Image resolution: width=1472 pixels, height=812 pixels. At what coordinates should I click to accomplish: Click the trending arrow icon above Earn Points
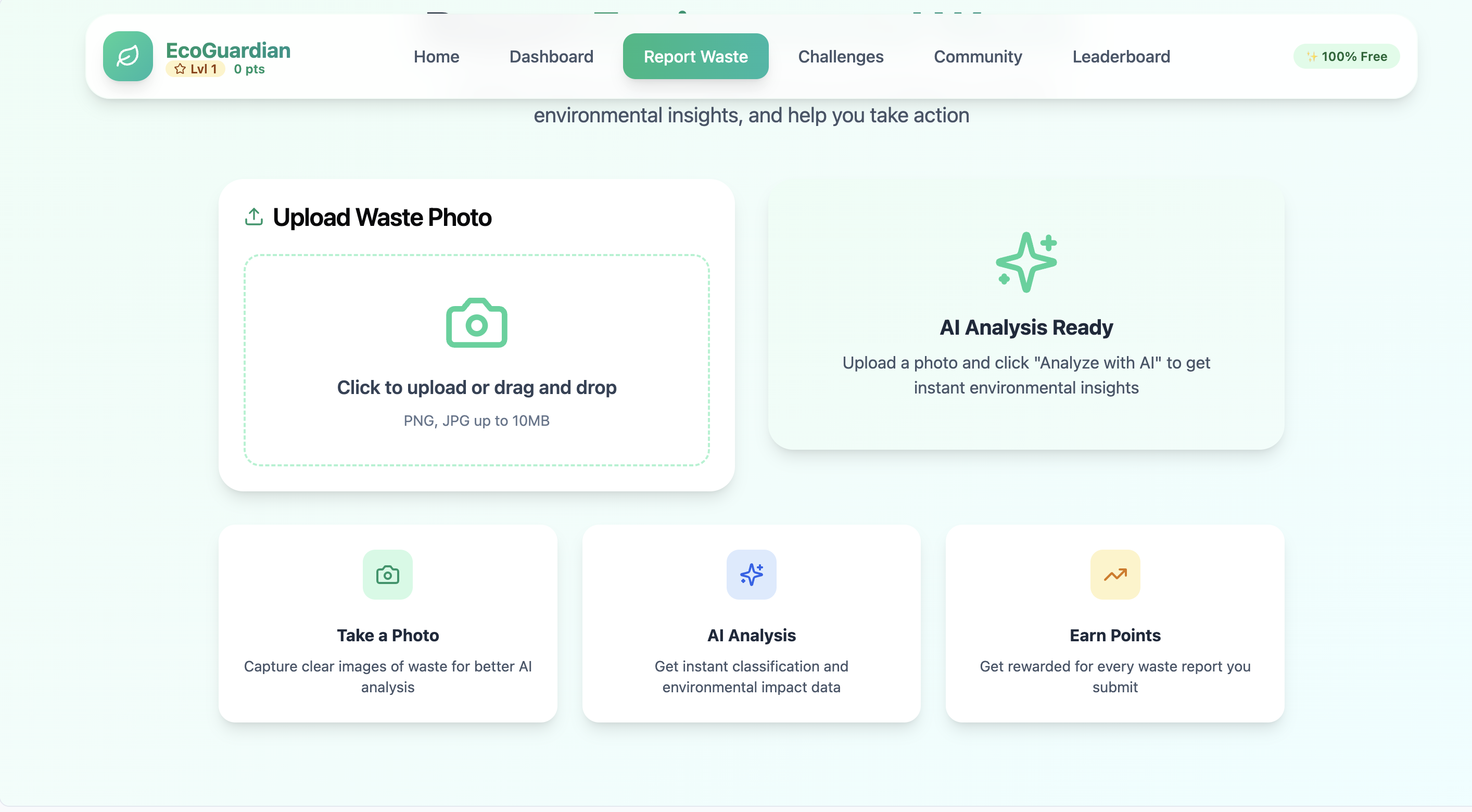click(1114, 574)
